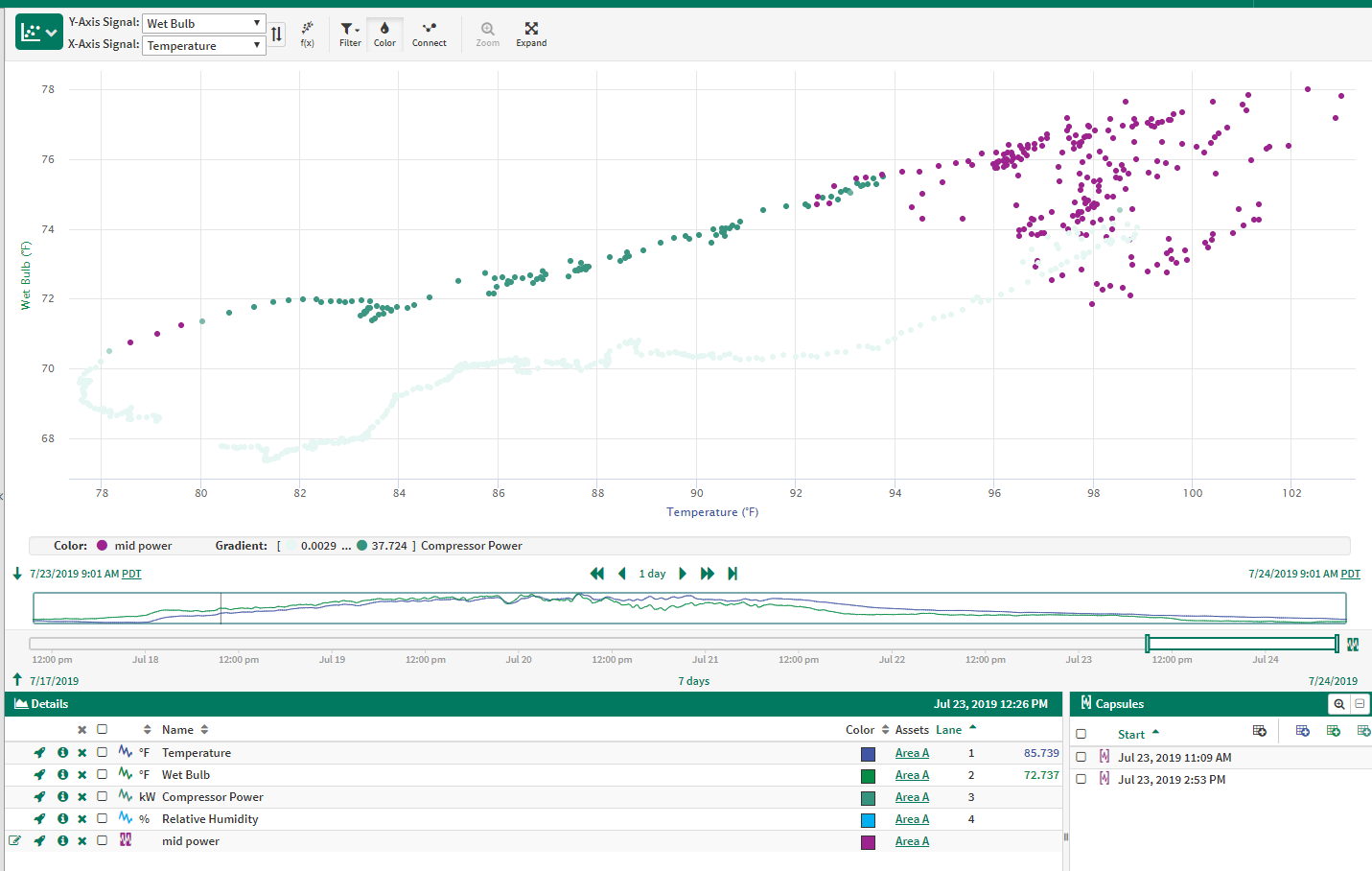Click the Expand chart icon
Screen dimensions: 1372x871
pyautogui.click(x=531, y=34)
